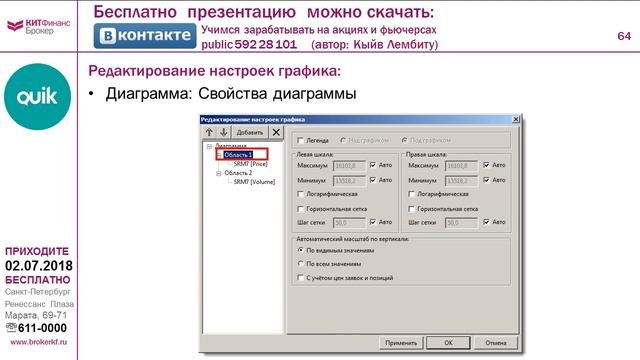This screenshot has height=360, width=640.
Task: Select SRM7 [Price] tree item
Action: (250, 164)
